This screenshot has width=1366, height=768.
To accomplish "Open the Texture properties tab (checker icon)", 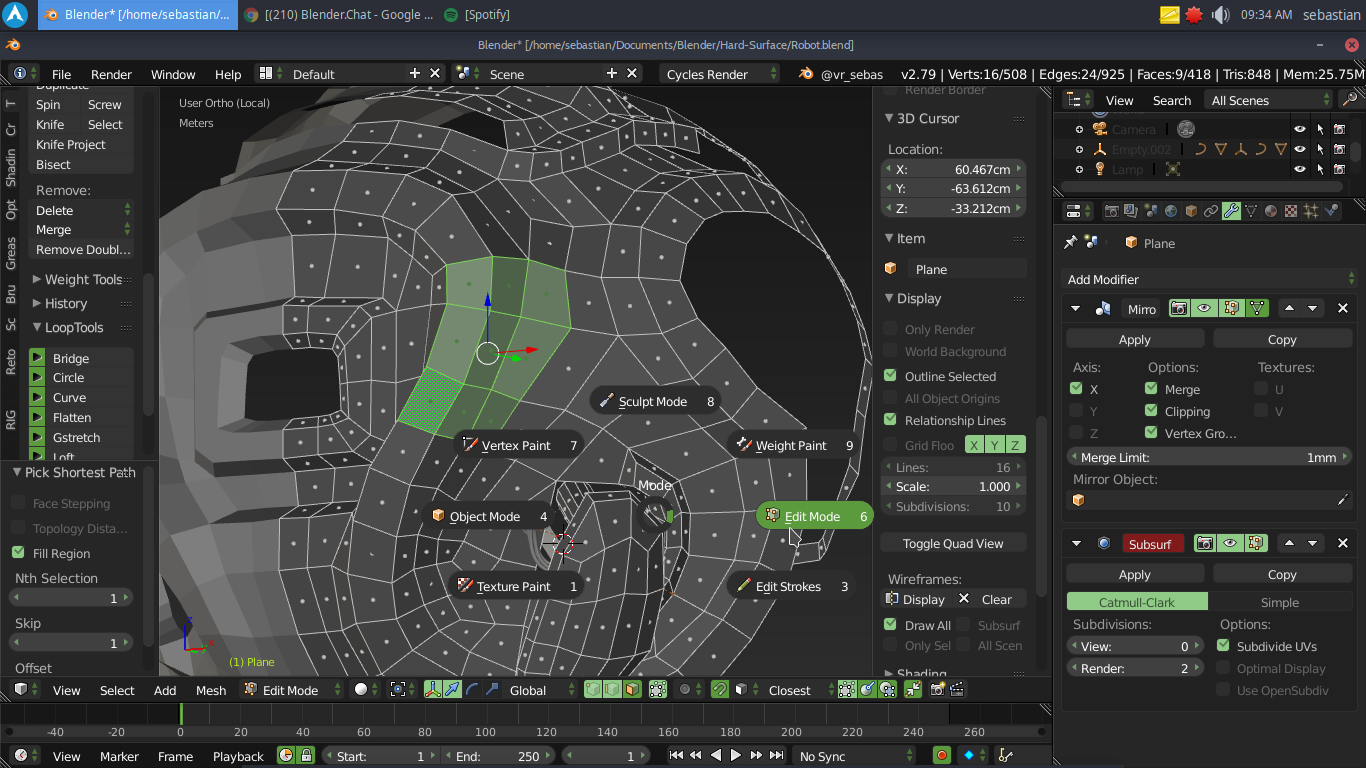I will coord(1291,211).
